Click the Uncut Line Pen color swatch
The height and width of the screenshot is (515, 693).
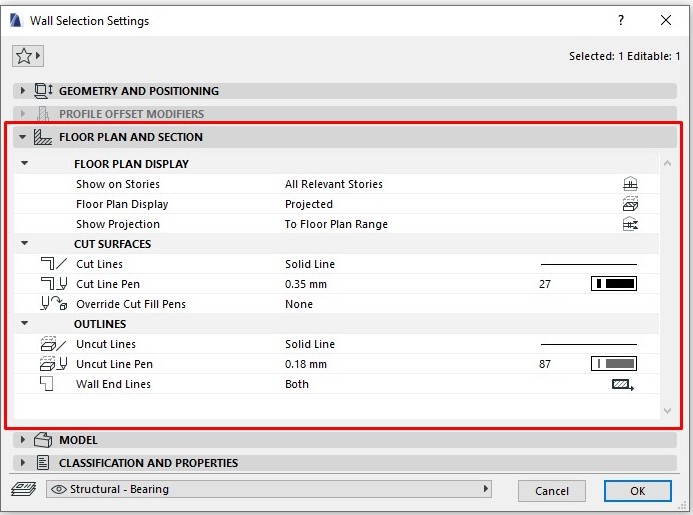[614, 364]
